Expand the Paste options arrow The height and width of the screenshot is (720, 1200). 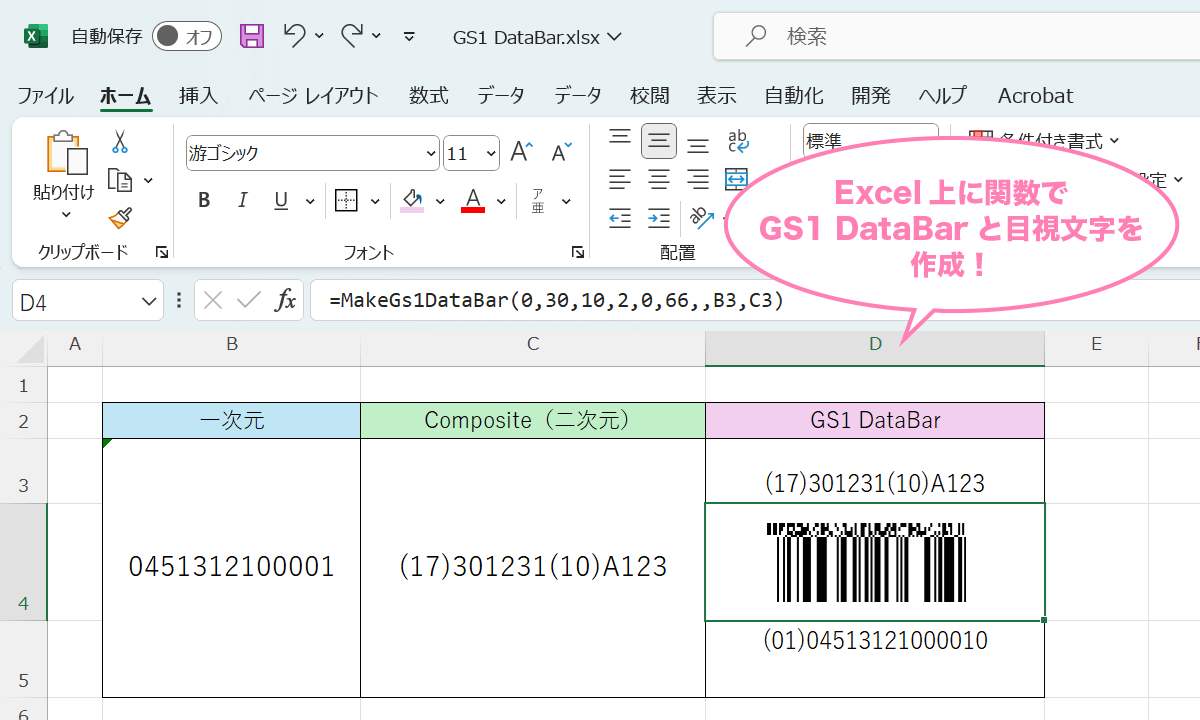pyautogui.click(x=66, y=214)
